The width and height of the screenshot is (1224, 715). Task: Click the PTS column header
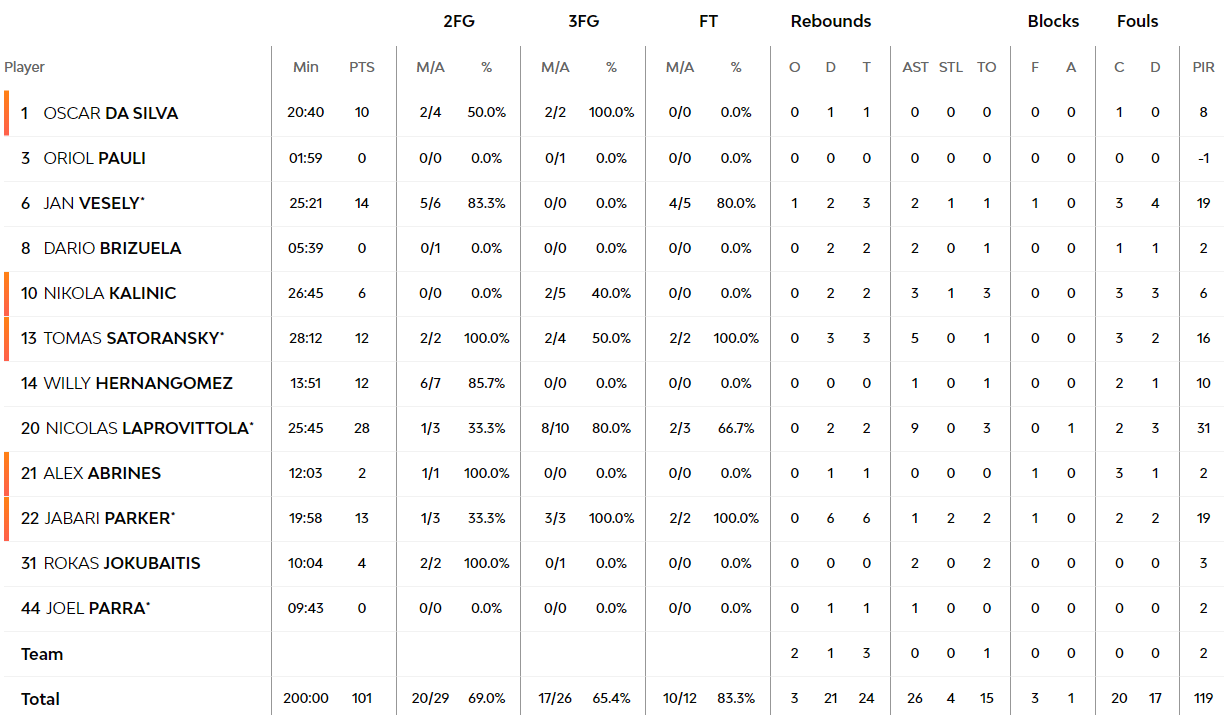(x=362, y=67)
